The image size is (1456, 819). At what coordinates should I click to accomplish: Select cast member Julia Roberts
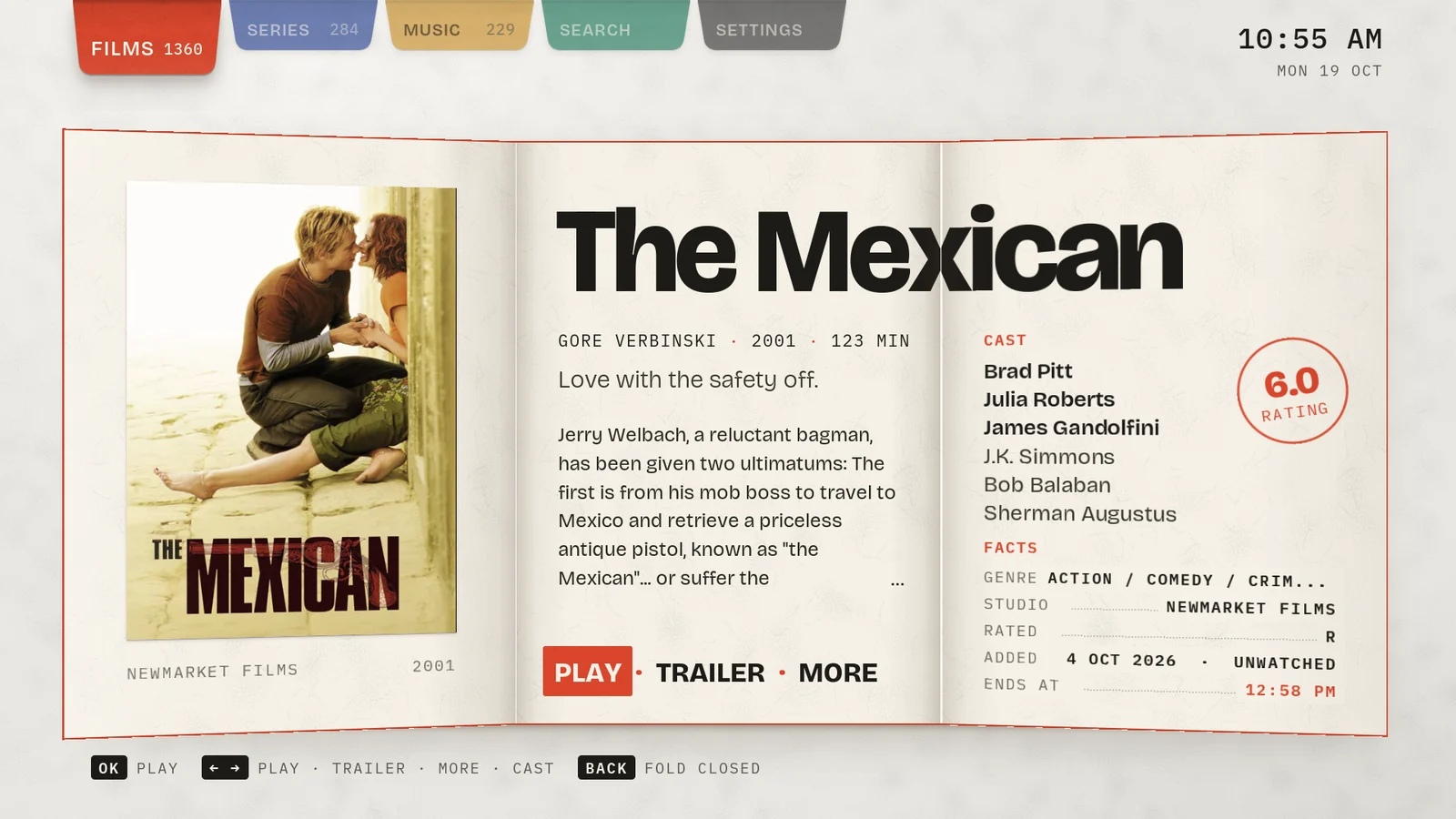click(x=1048, y=399)
